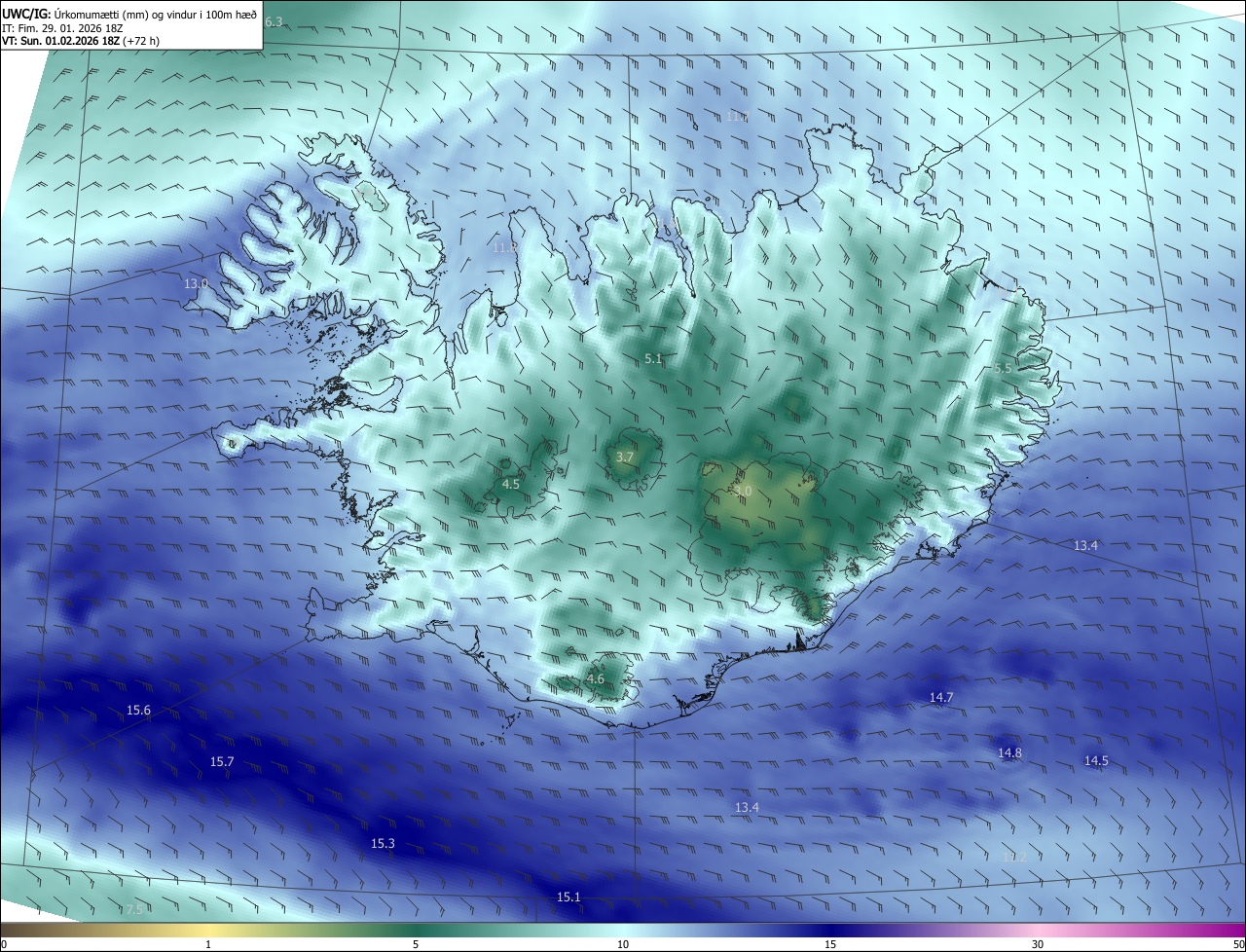1246x952 pixels.
Task: Click the 15.6 value label
Action: (138, 711)
